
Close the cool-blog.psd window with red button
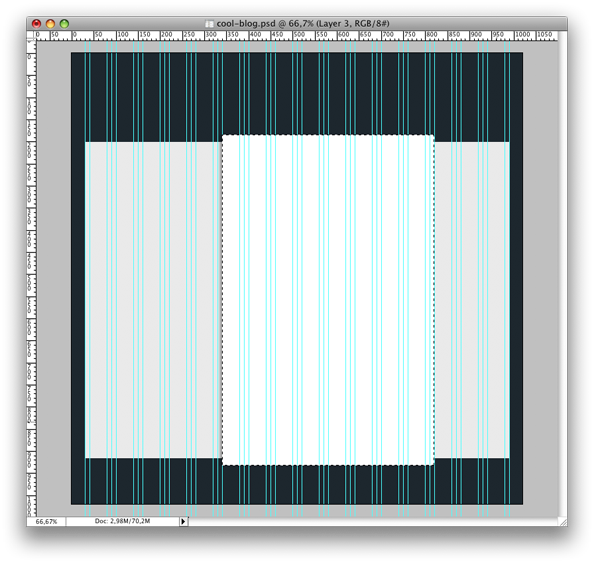point(36,24)
